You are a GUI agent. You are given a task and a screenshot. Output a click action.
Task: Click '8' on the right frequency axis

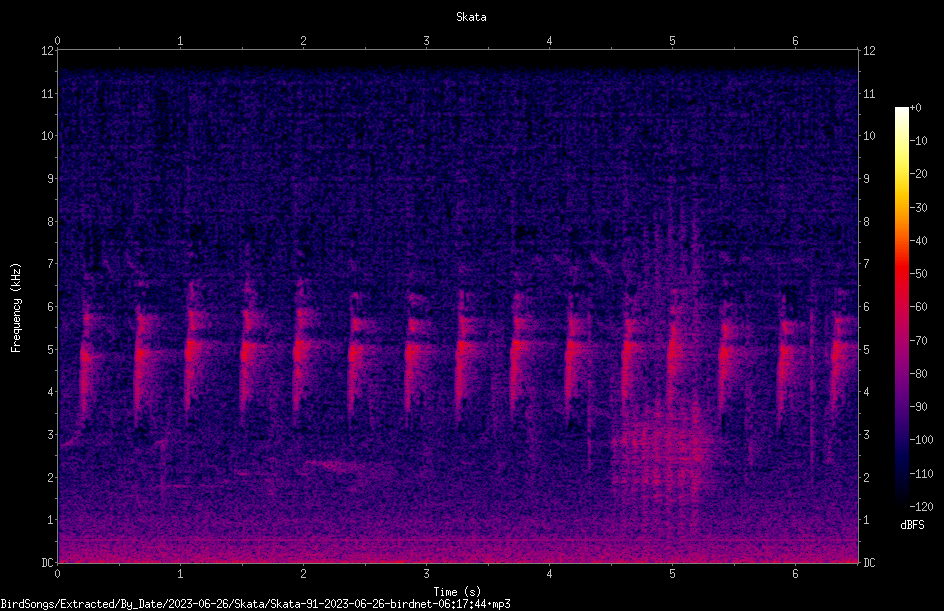(866, 222)
